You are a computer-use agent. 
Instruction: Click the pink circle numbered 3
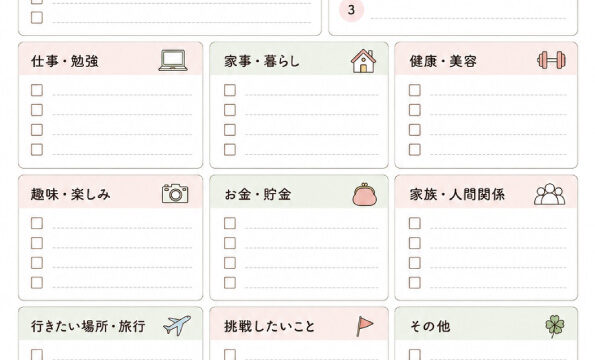[351, 9]
